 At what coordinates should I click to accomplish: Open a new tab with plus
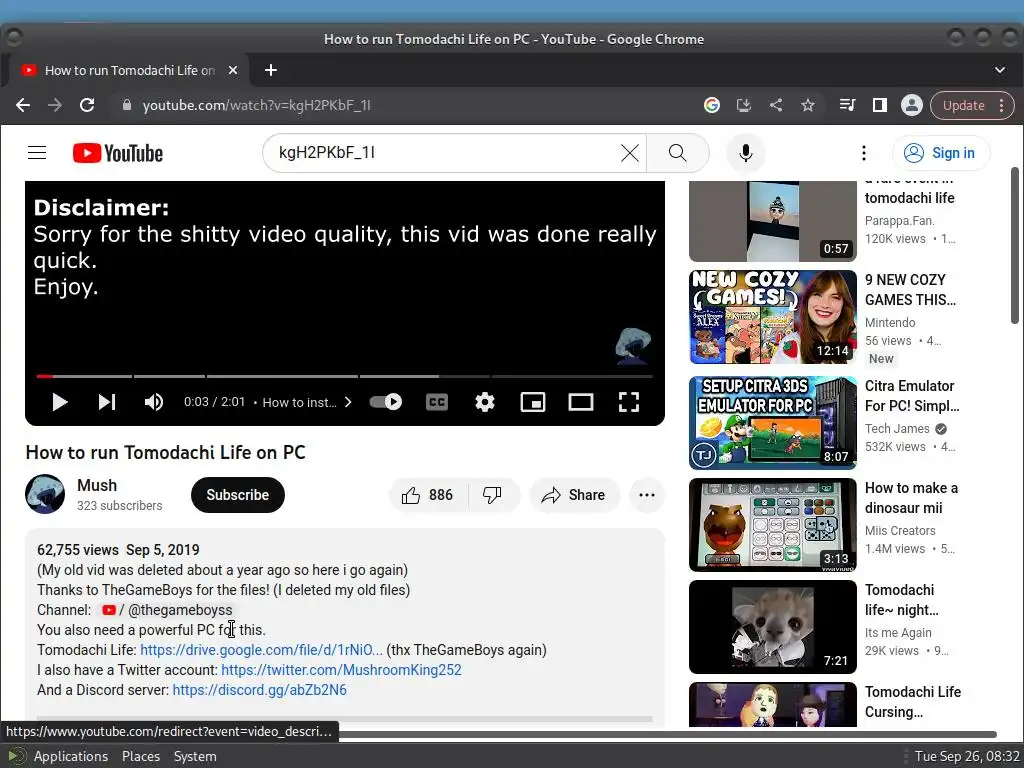(271, 70)
